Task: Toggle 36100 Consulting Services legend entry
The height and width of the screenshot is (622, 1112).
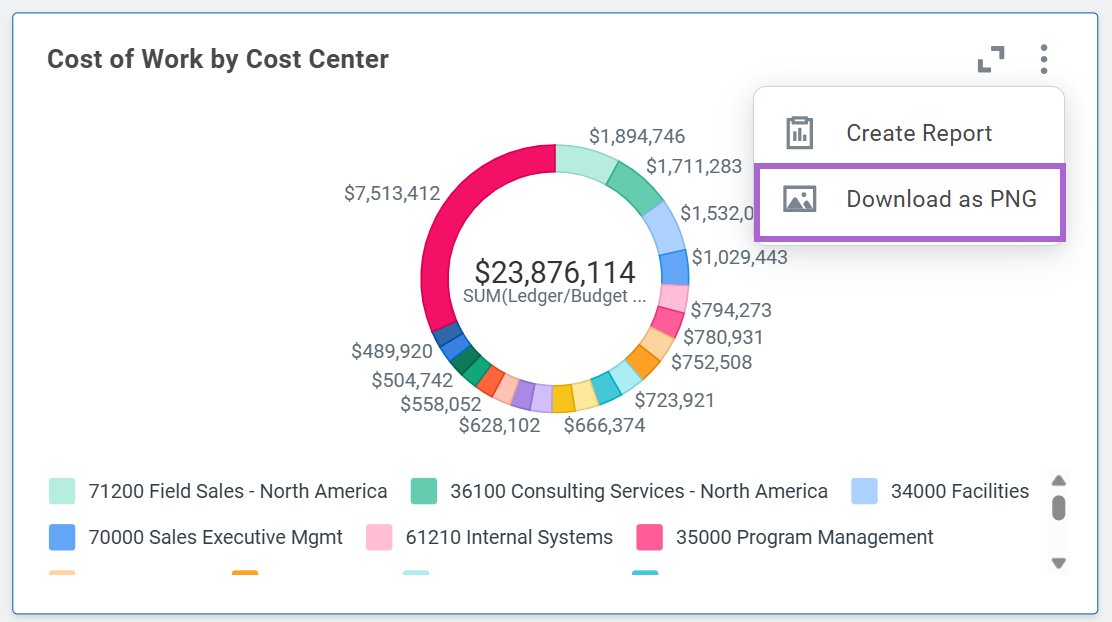Action: tap(619, 491)
